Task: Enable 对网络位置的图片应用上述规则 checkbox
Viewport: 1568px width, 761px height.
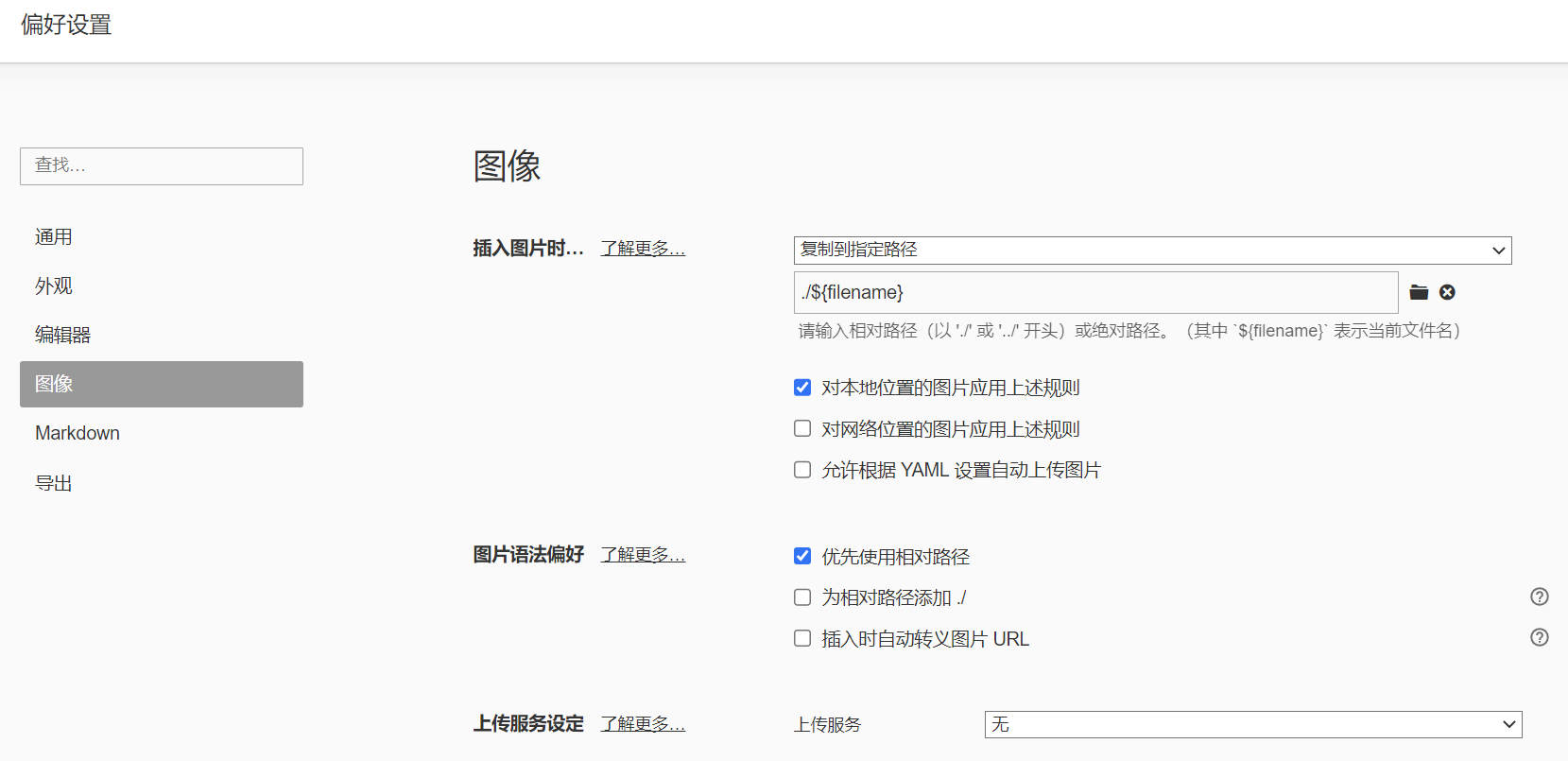Action: point(802,429)
